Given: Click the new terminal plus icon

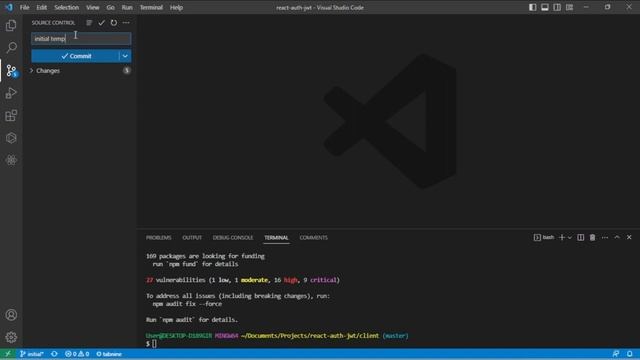Looking at the screenshot, I should click(562, 238).
